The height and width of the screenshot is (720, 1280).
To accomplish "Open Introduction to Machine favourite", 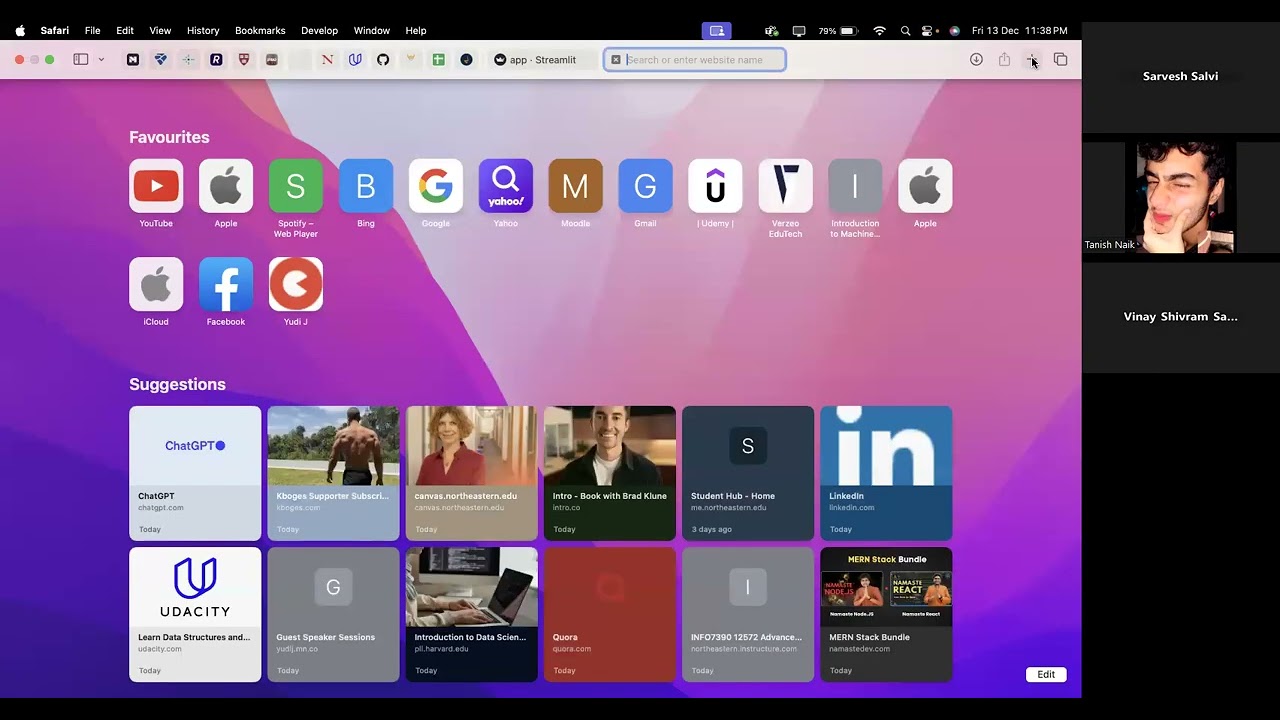I will click(x=855, y=186).
